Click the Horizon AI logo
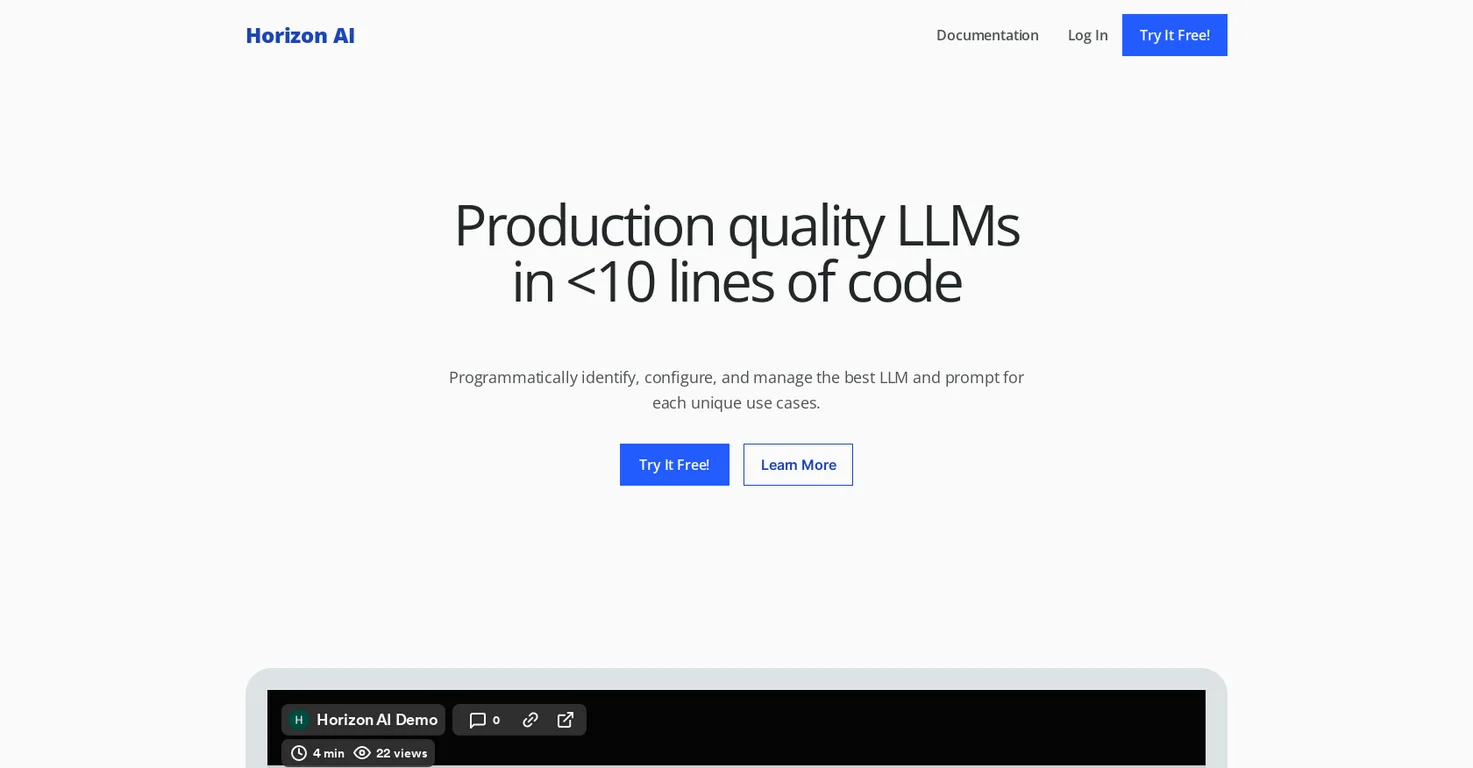The width and height of the screenshot is (1473, 768). pyautogui.click(x=300, y=35)
